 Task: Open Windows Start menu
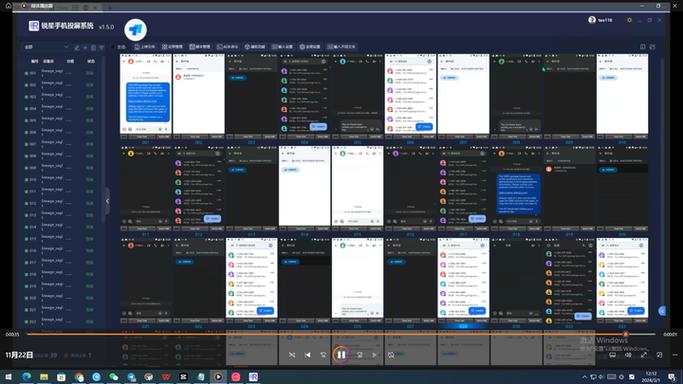9,377
